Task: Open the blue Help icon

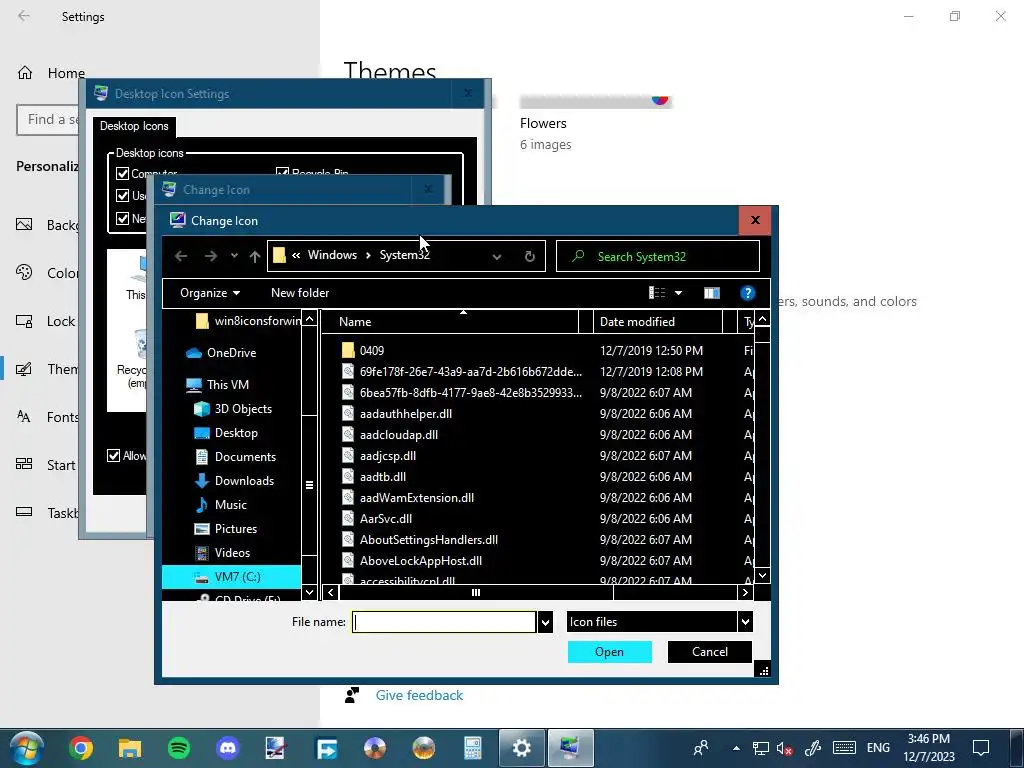Action: 747,293
